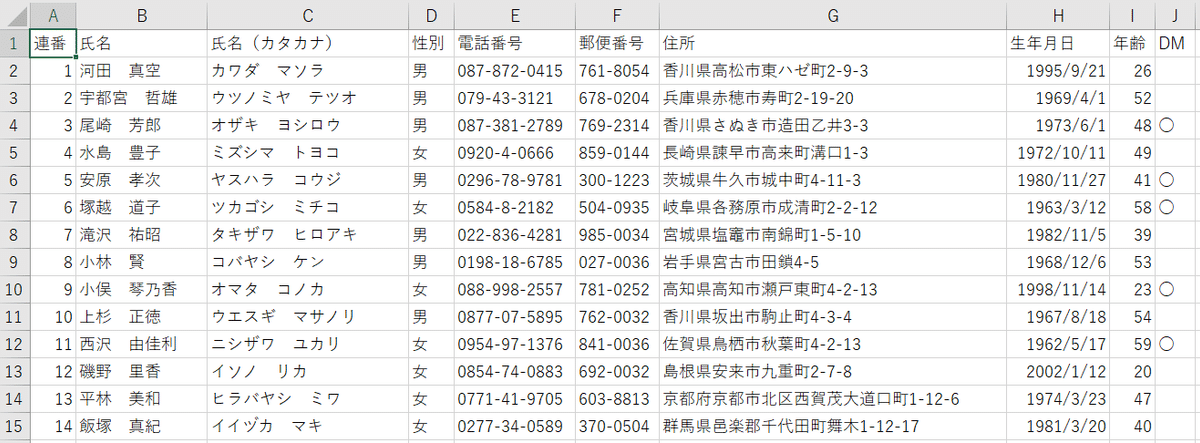
Task: Click the select-all corner triangle
Action: tap(15, 15)
